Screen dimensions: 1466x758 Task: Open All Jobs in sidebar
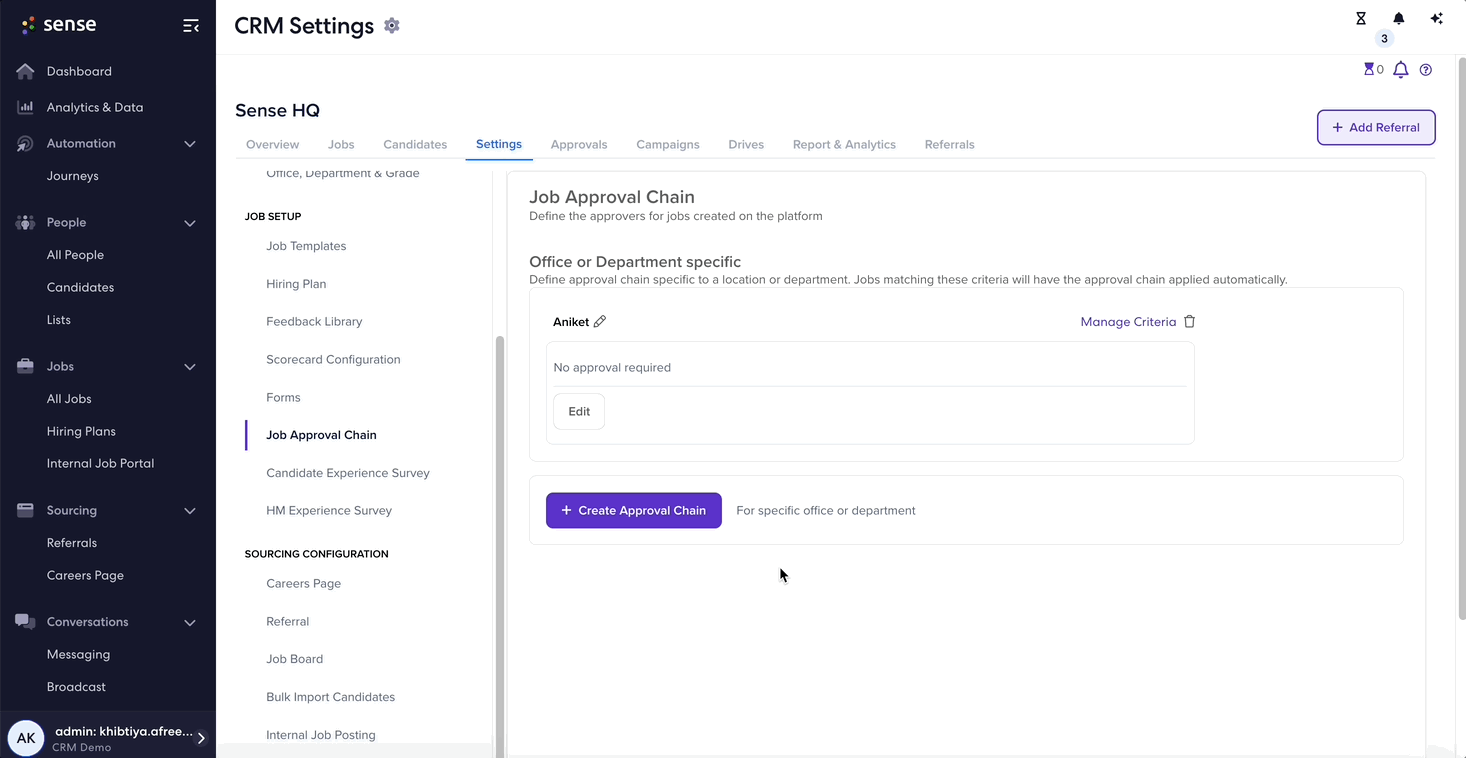[69, 399]
